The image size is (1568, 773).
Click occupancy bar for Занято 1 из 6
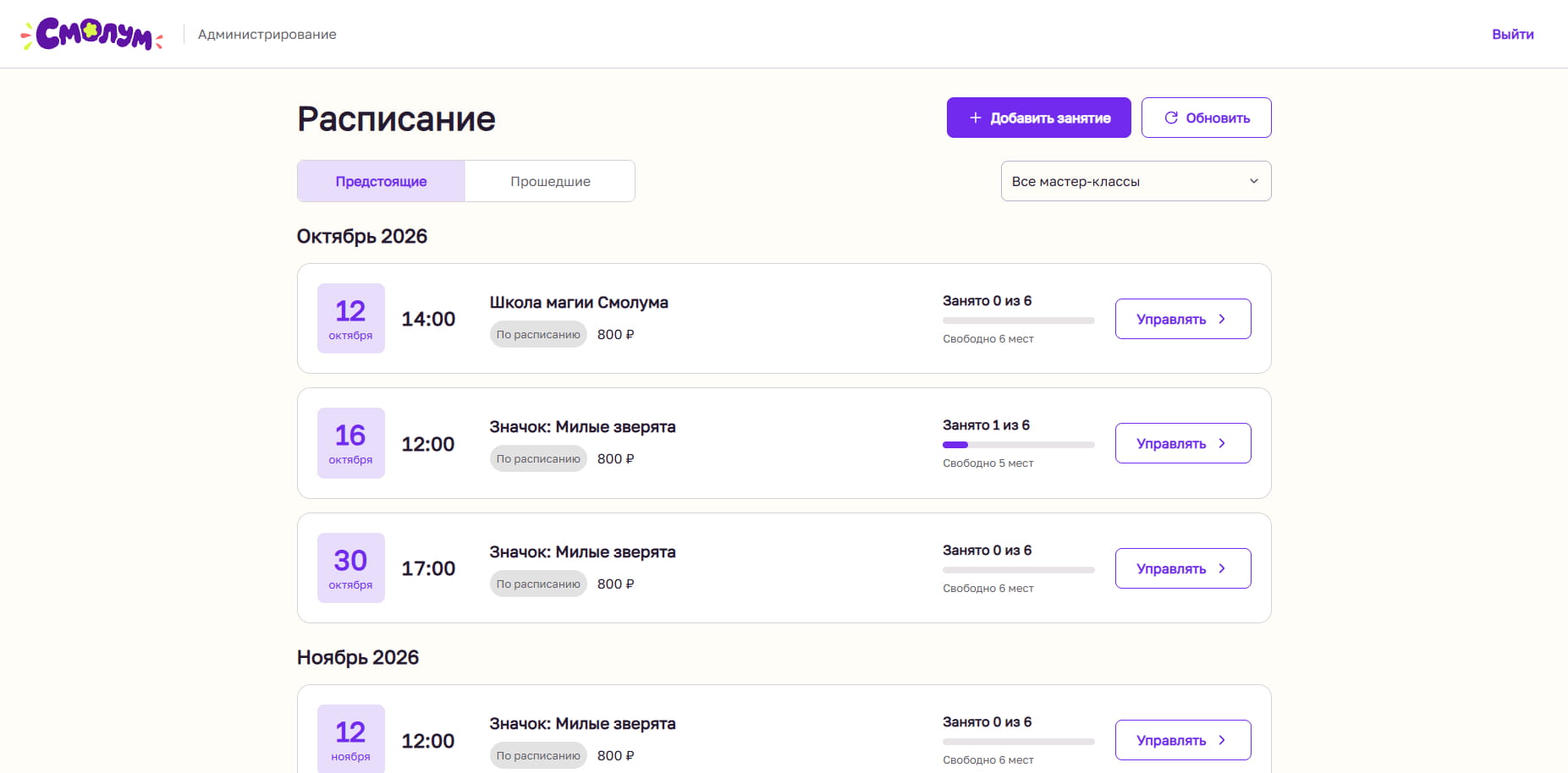1019,445
